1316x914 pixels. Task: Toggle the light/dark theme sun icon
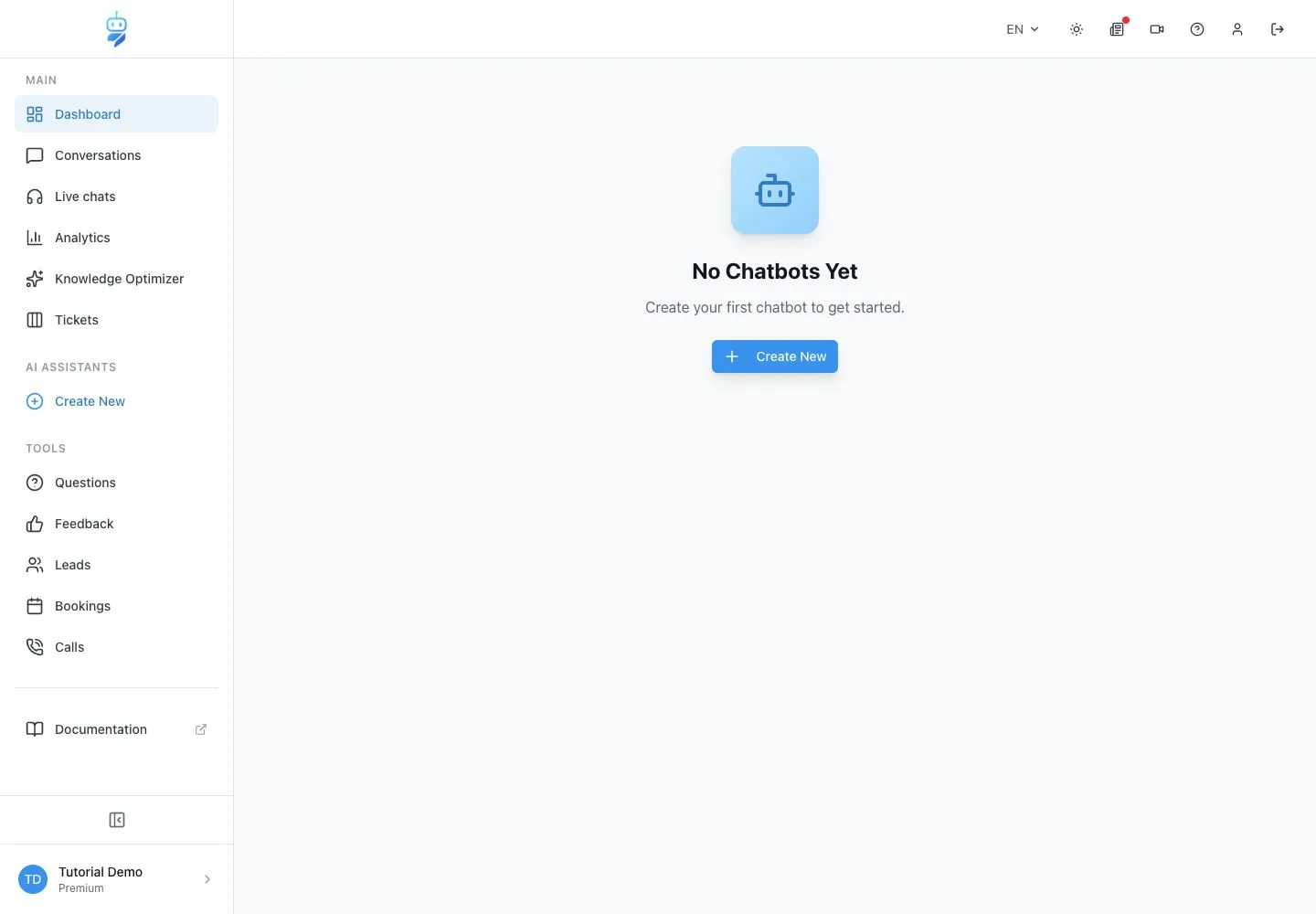pyautogui.click(x=1077, y=29)
